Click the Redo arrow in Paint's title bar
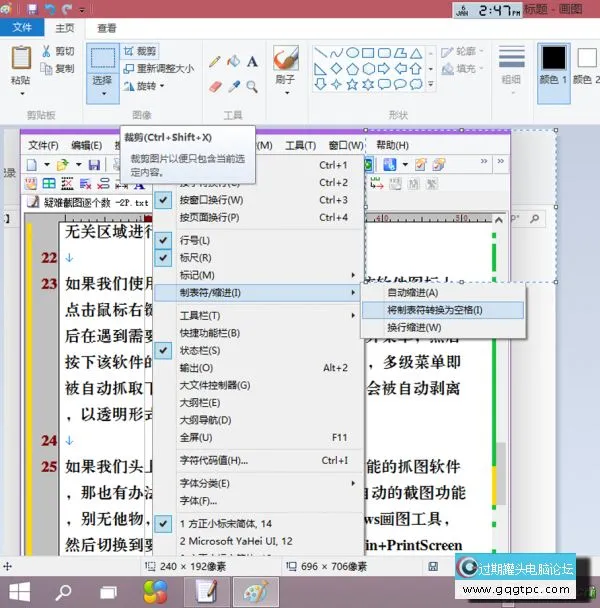The height and width of the screenshot is (608, 600). 67,9
